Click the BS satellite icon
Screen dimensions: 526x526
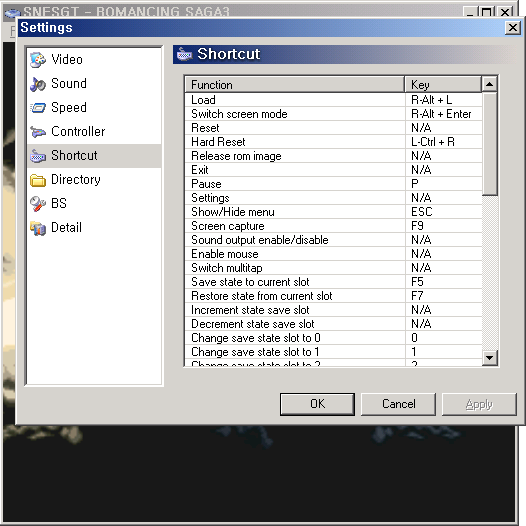[x=38, y=204]
